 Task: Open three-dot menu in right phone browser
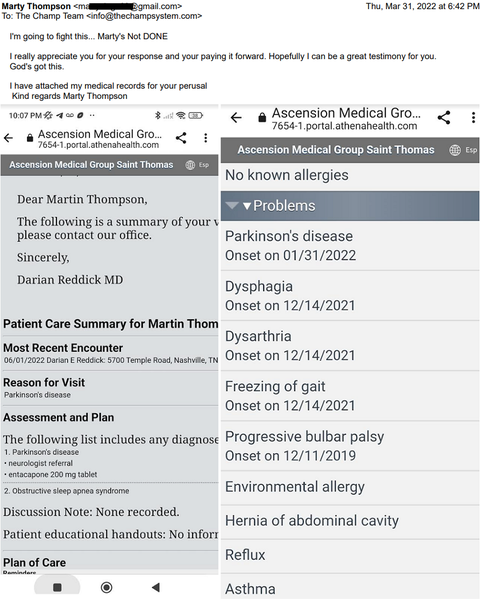473,117
